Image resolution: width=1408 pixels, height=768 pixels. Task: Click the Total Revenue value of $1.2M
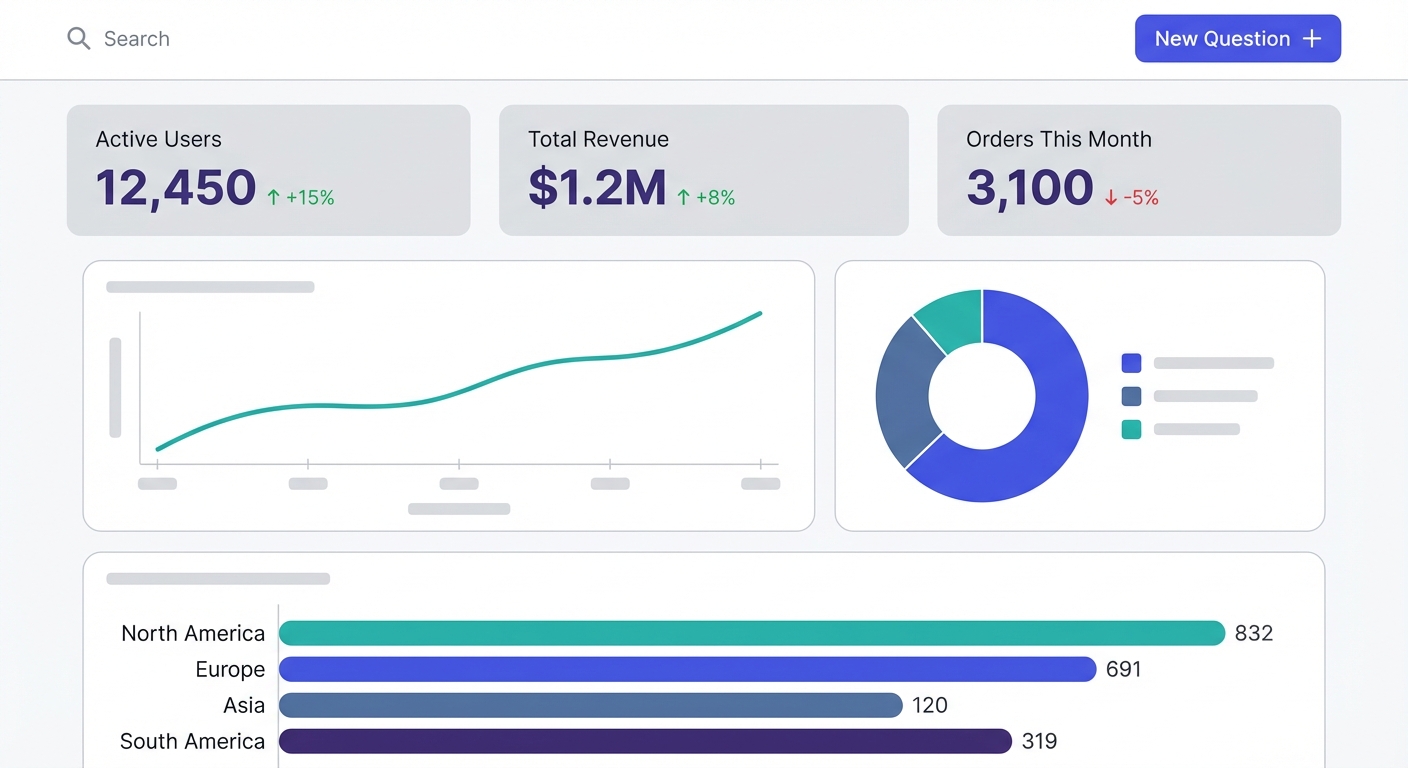(597, 188)
